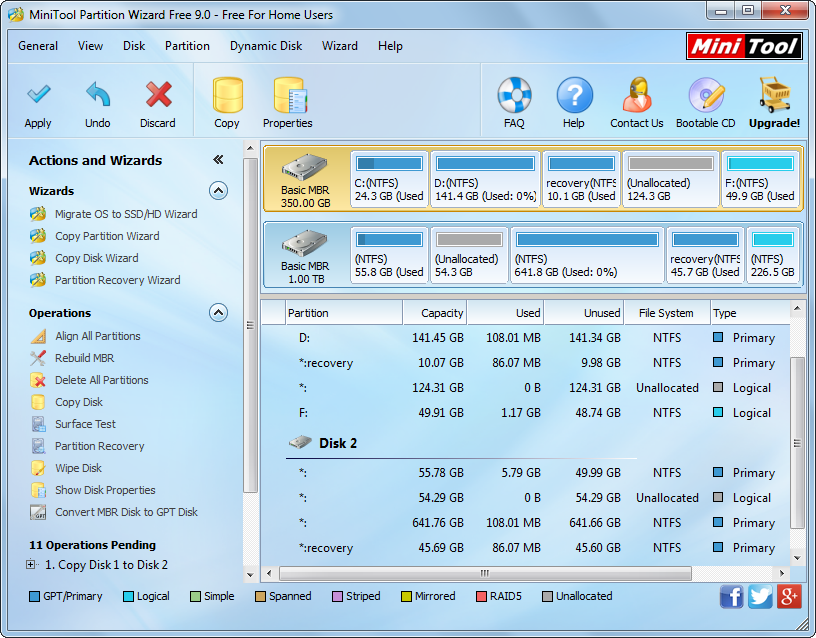Viewport: 816px width, 638px height.
Task: Select the 10.07 GB *:recovery row
Action: [526, 363]
